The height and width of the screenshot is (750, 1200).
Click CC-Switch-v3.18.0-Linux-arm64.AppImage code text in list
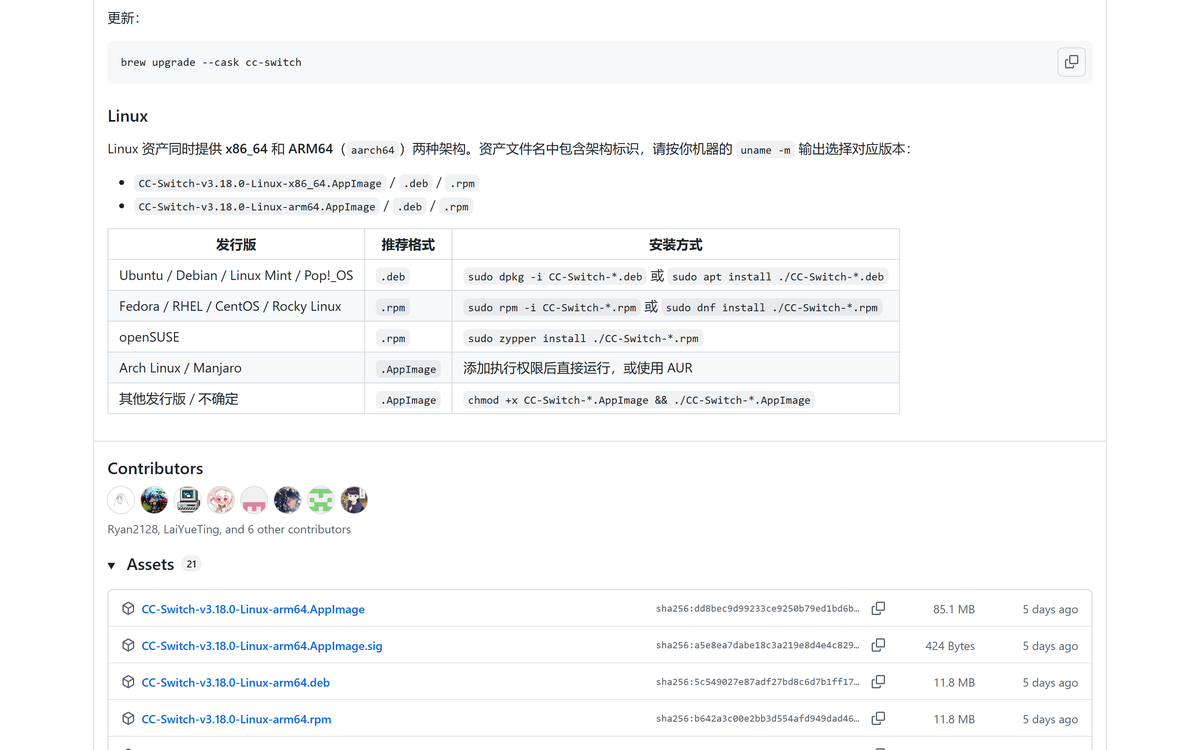point(257,206)
